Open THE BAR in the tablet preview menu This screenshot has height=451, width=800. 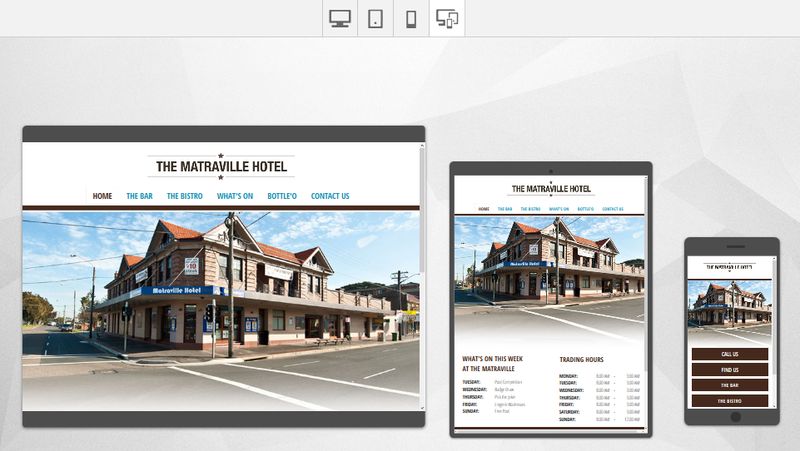coord(505,209)
